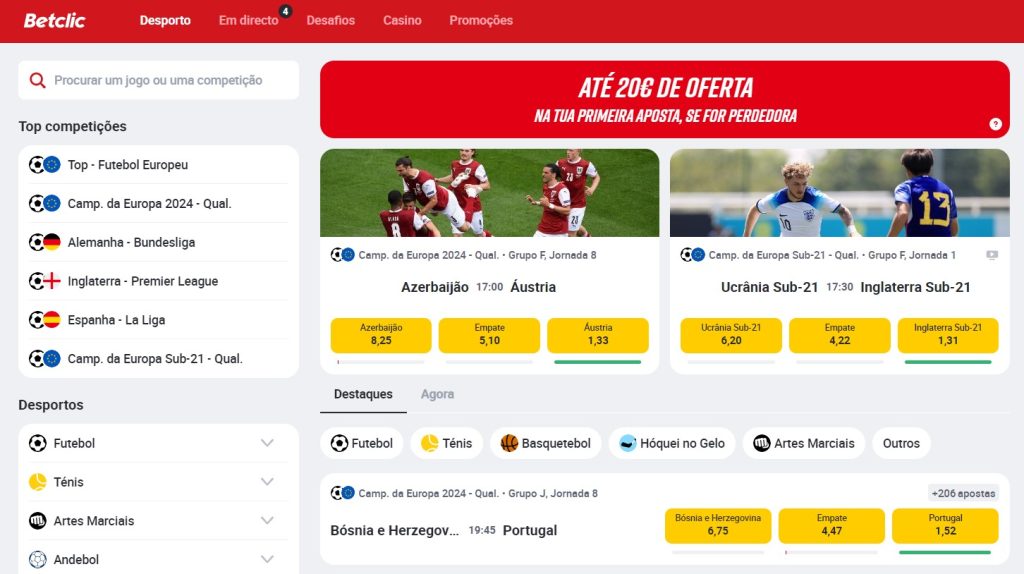
Task: Switch to the Agora tab
Action: tap(438, 394)
